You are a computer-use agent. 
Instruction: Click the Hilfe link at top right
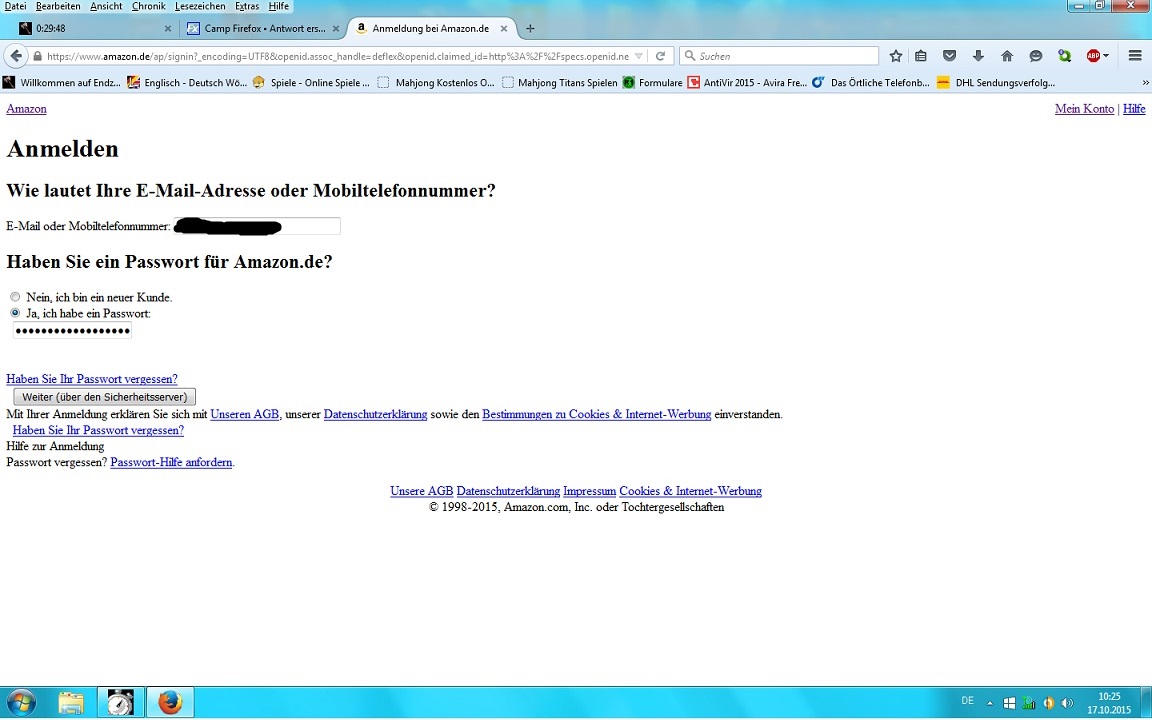[x=1134, y=109]
